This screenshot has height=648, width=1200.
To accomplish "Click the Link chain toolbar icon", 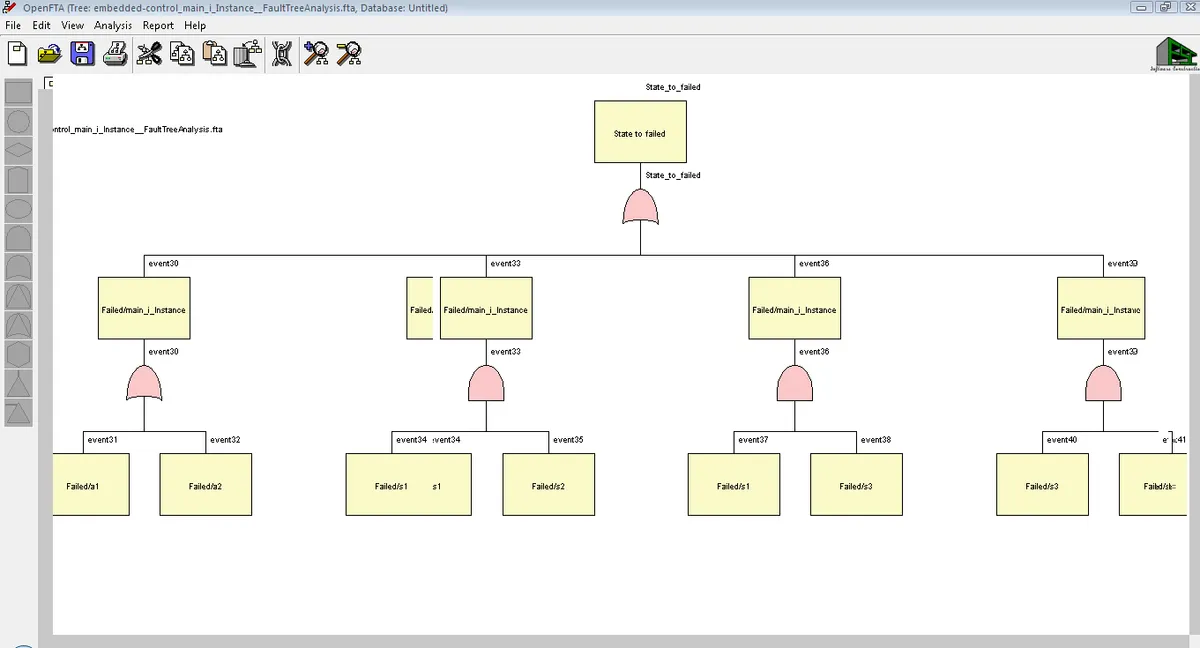I will 282,55.
